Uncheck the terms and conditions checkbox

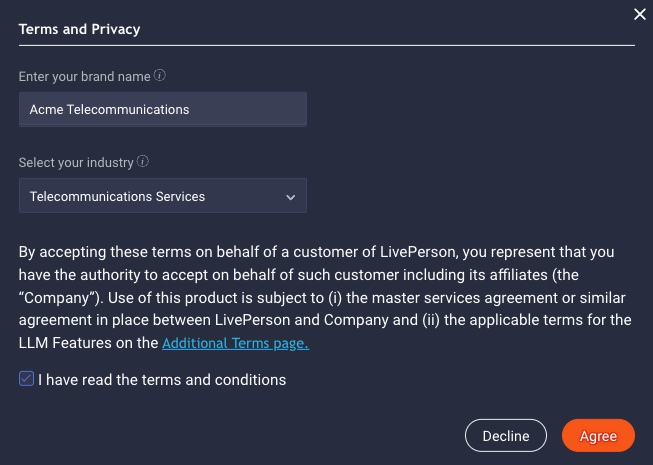26,379
